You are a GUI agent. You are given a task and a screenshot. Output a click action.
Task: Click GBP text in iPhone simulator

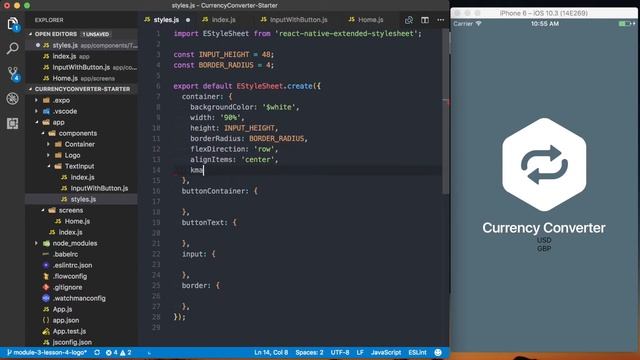pyautogui.click(x=544, y=249)
